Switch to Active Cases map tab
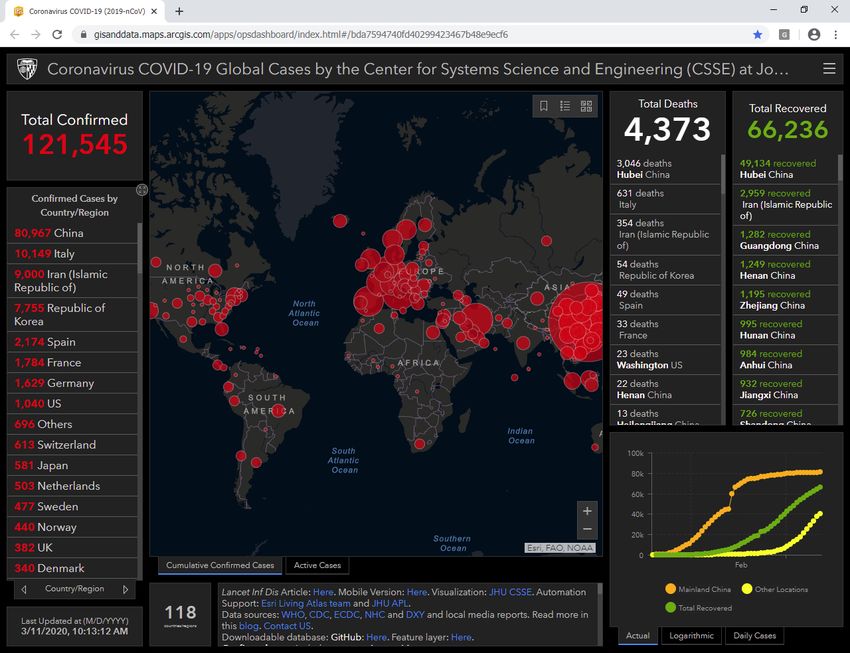The width and height of the screenshot is (850, 653). coord(317,565)
